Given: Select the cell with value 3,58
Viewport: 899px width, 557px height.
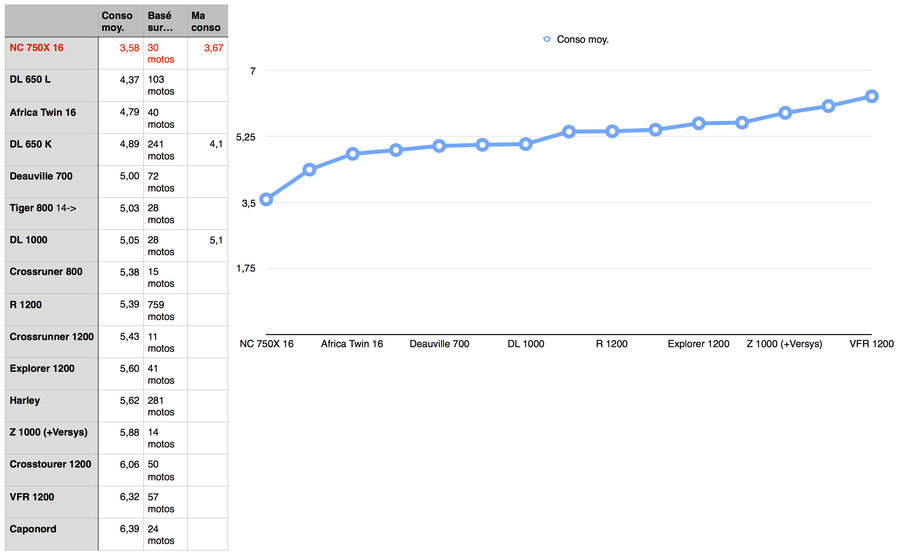Looking at the screenshot, I should 121,53.
